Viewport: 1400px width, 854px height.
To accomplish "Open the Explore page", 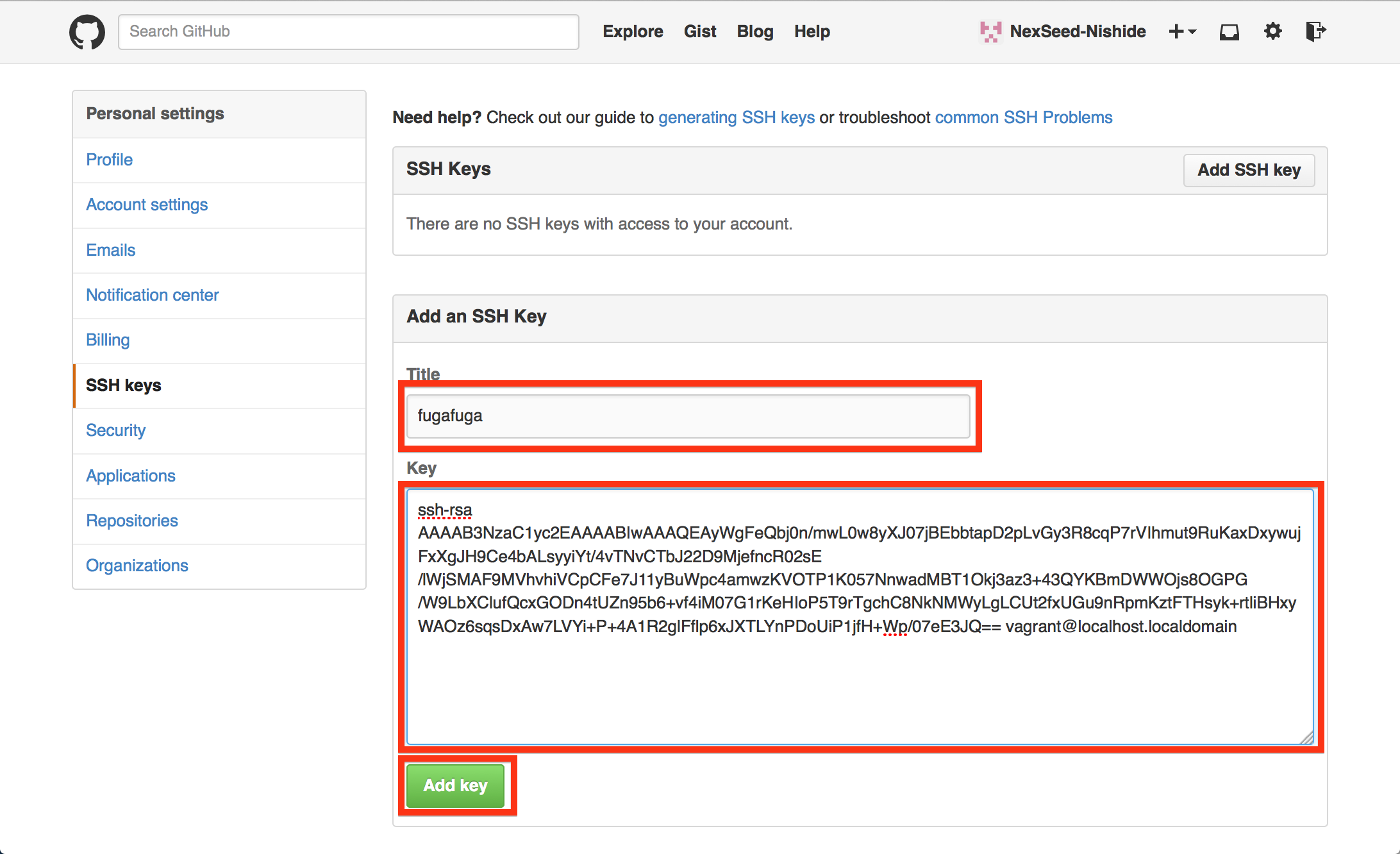I will pyautogui.click(x=632, y=31).
